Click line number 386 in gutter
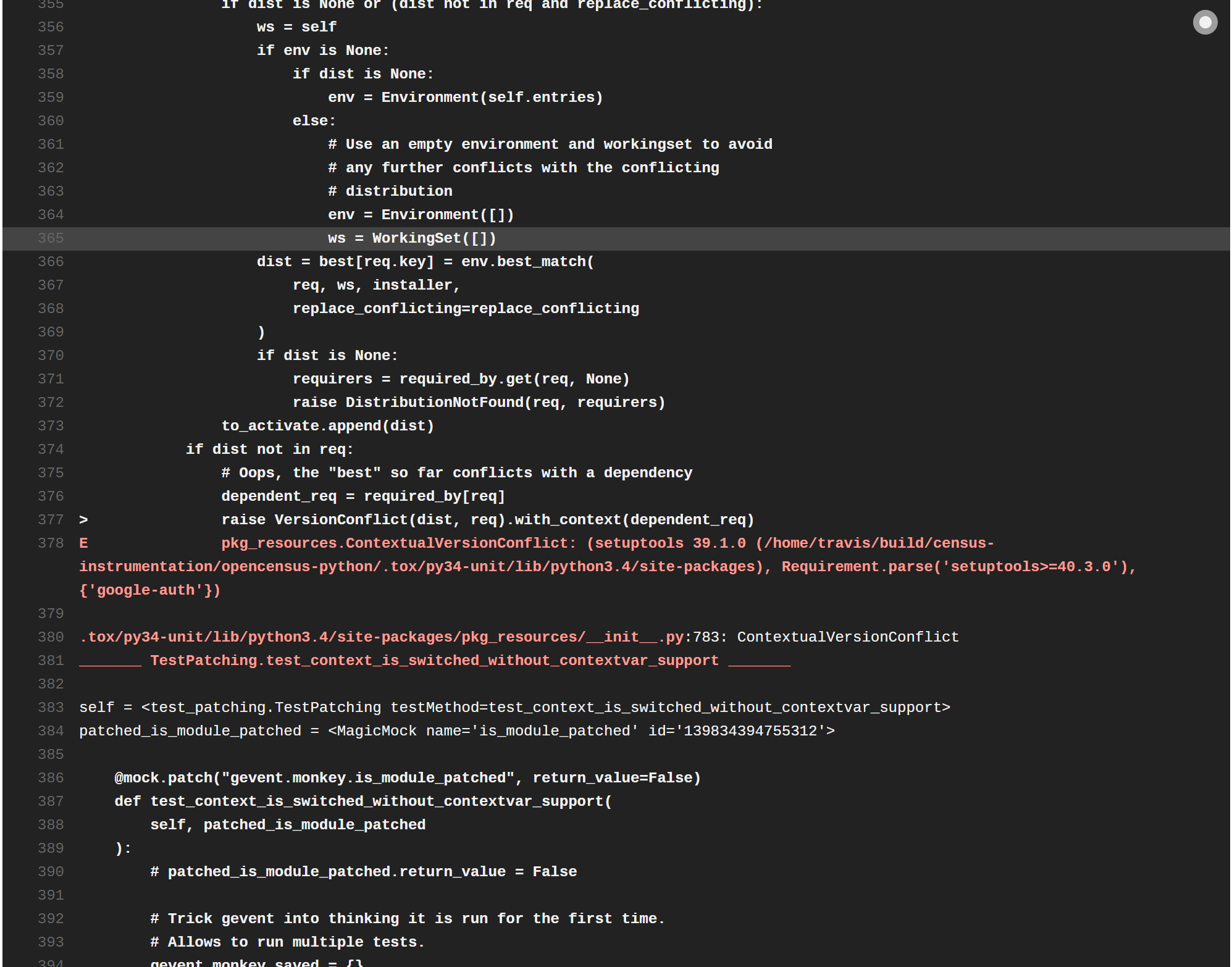This screenshot has width=1232, height=967. pyautogui.click(x=51, y=778)
